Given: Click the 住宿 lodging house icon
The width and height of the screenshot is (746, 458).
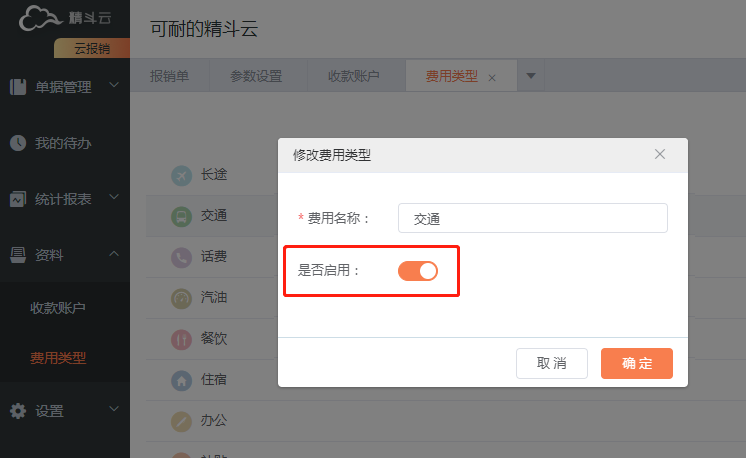Looking at the screenshot, I should click(x=181, y=380).
